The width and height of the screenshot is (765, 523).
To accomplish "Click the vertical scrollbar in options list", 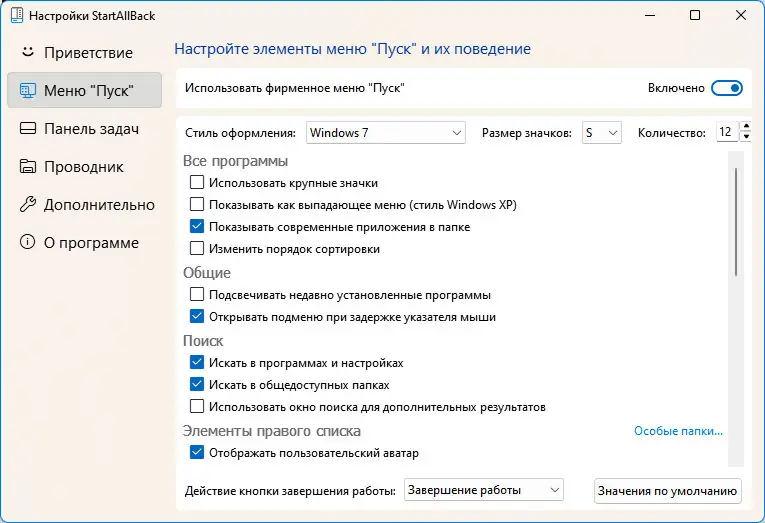I will pos(737,220).
